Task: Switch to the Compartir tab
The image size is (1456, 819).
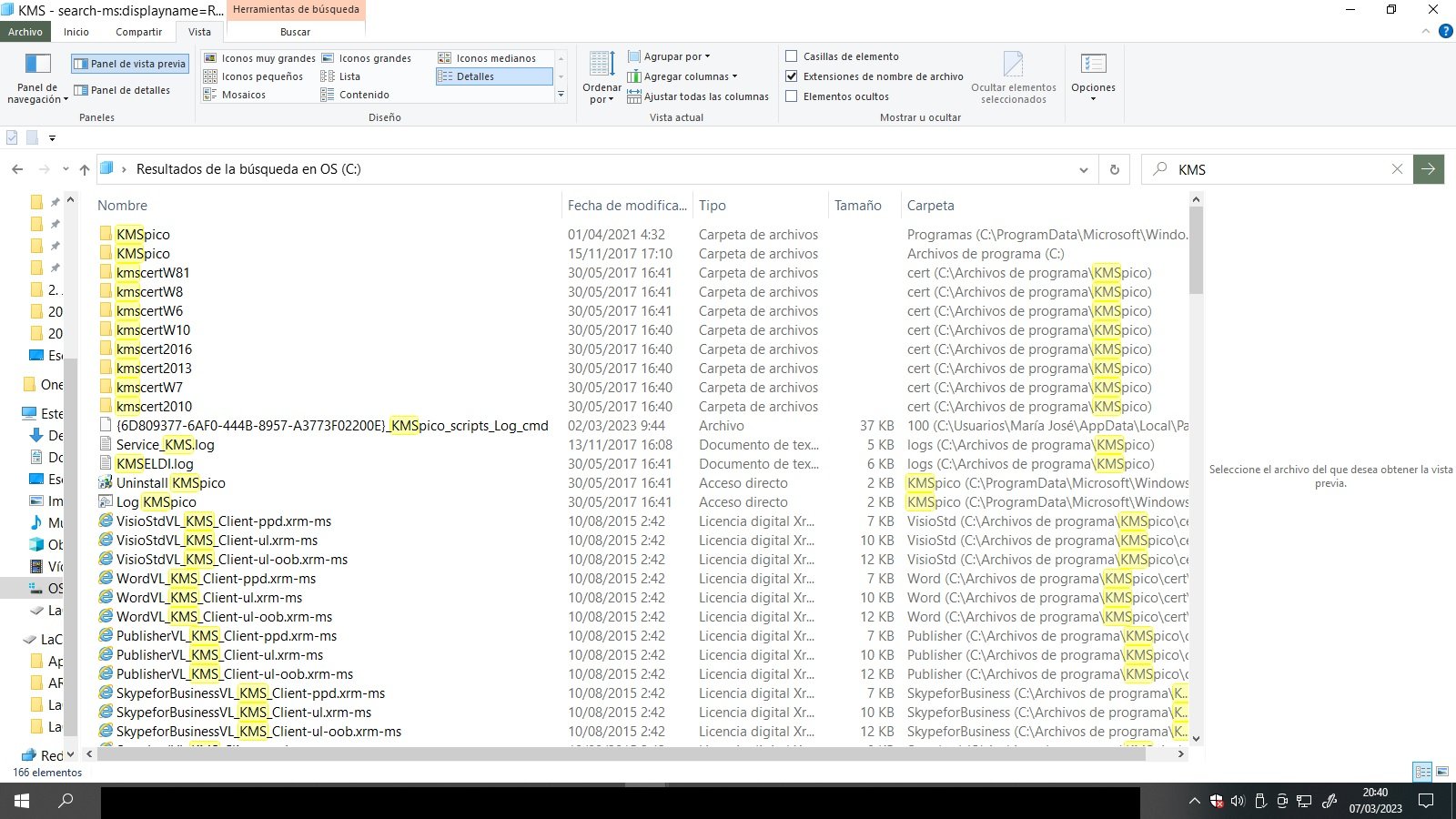Action: click(138, 32)
